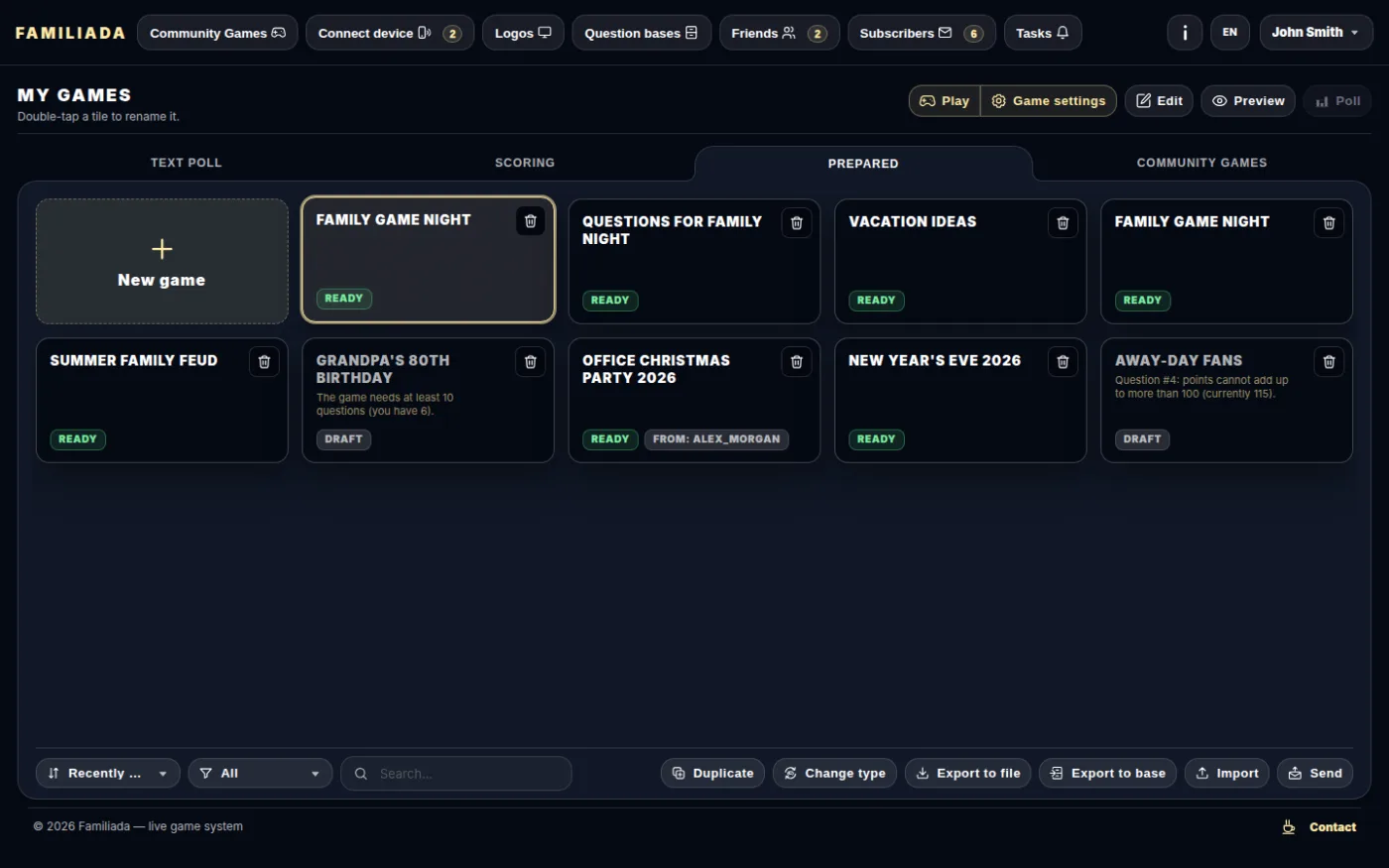
Task: Click the From: alex_morgan badge
Action: coord(716,439)
